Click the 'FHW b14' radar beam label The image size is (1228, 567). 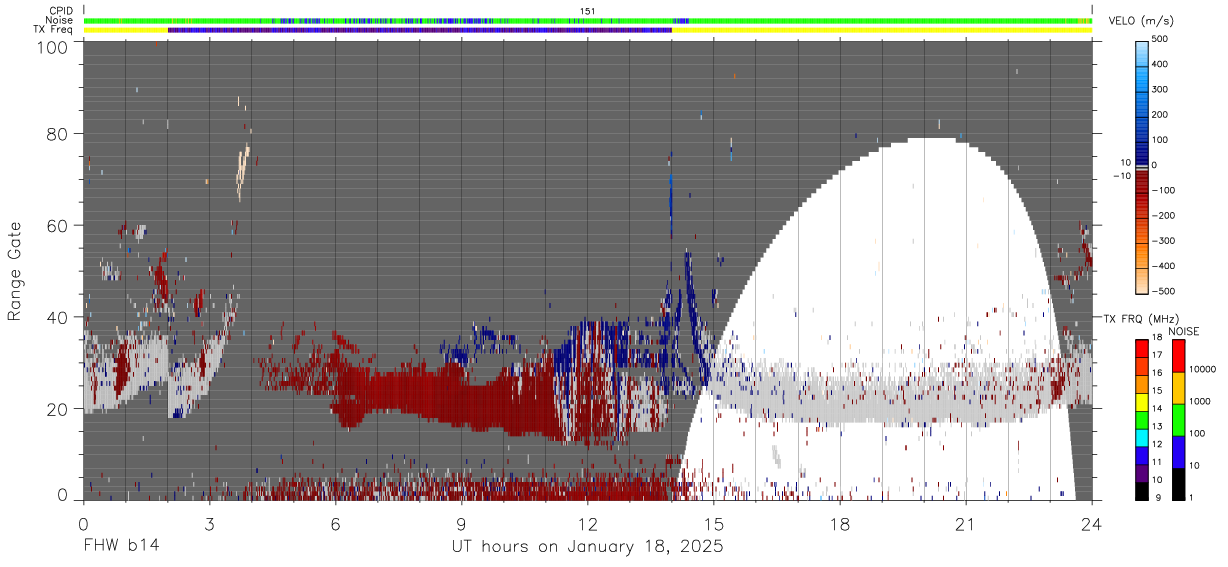pyautogui.click(x=120, y=547)
